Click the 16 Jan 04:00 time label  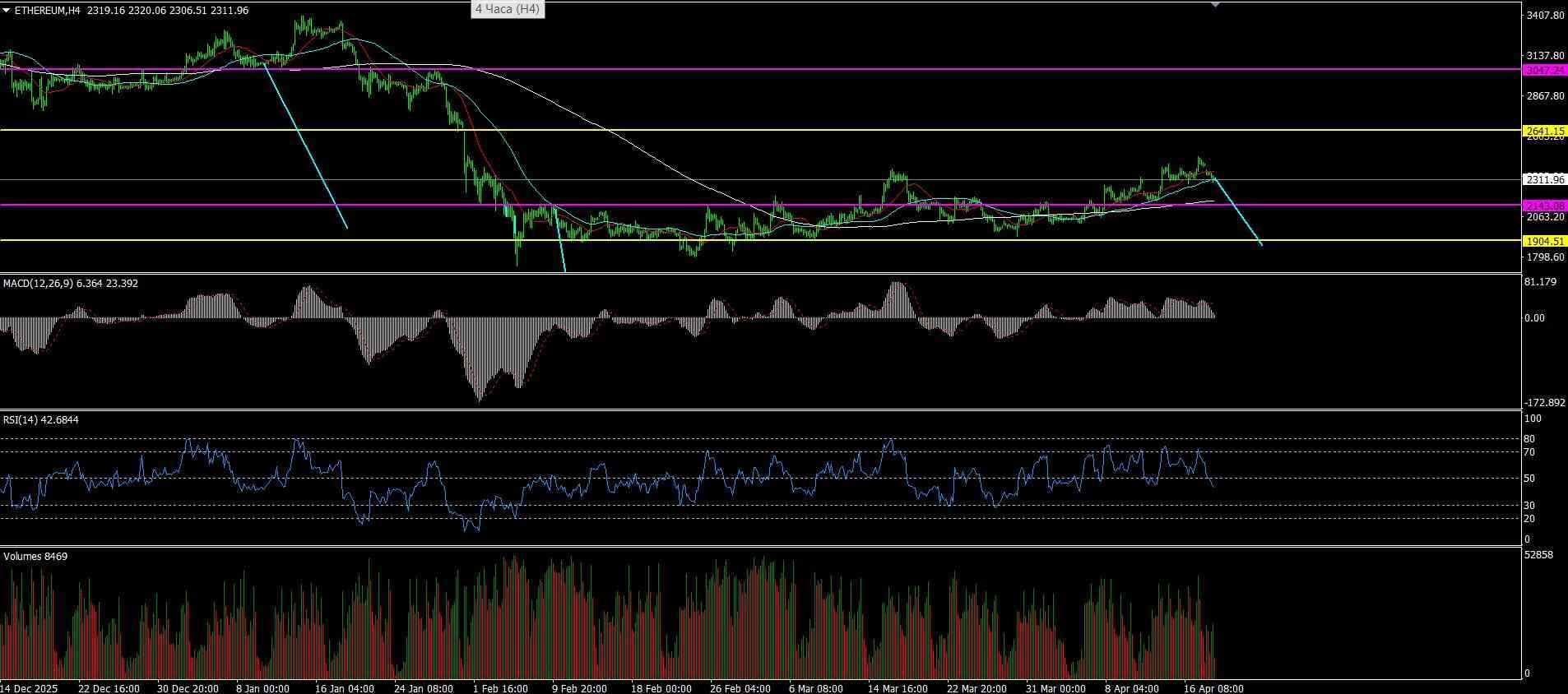(x=345, y=689)
